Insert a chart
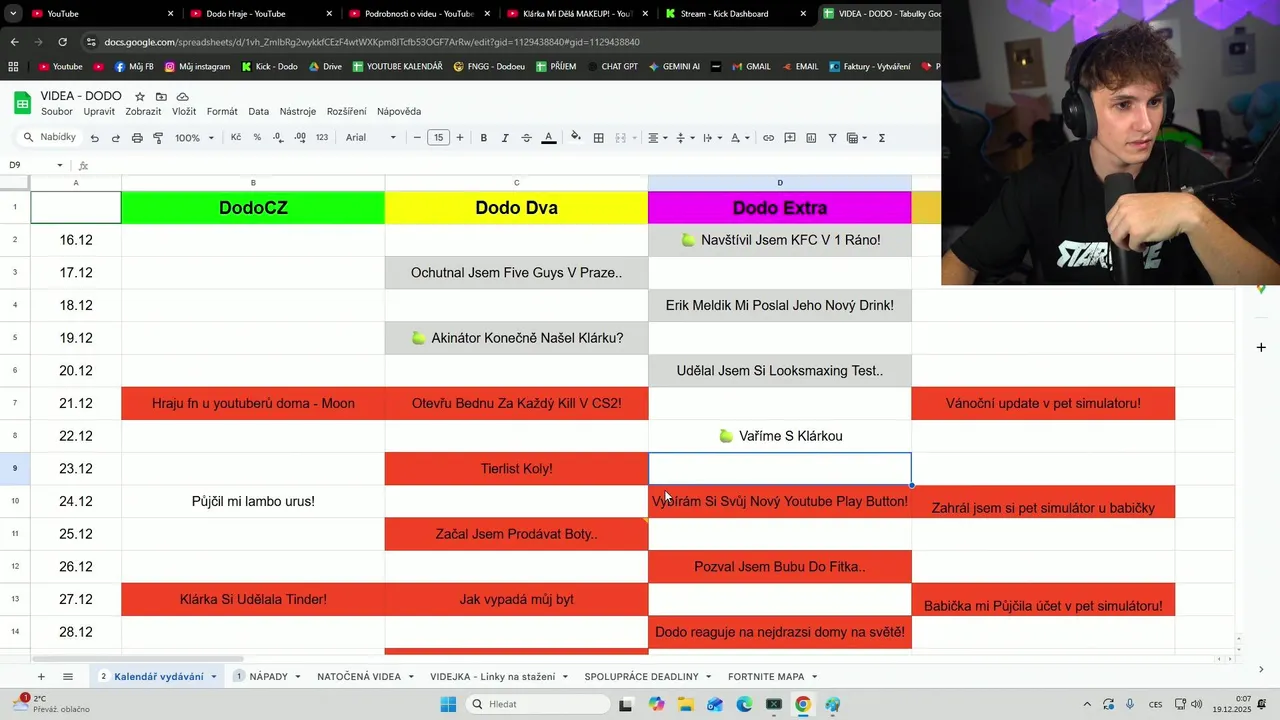Viewport: 1280px width, 720px height. point(811,138)
